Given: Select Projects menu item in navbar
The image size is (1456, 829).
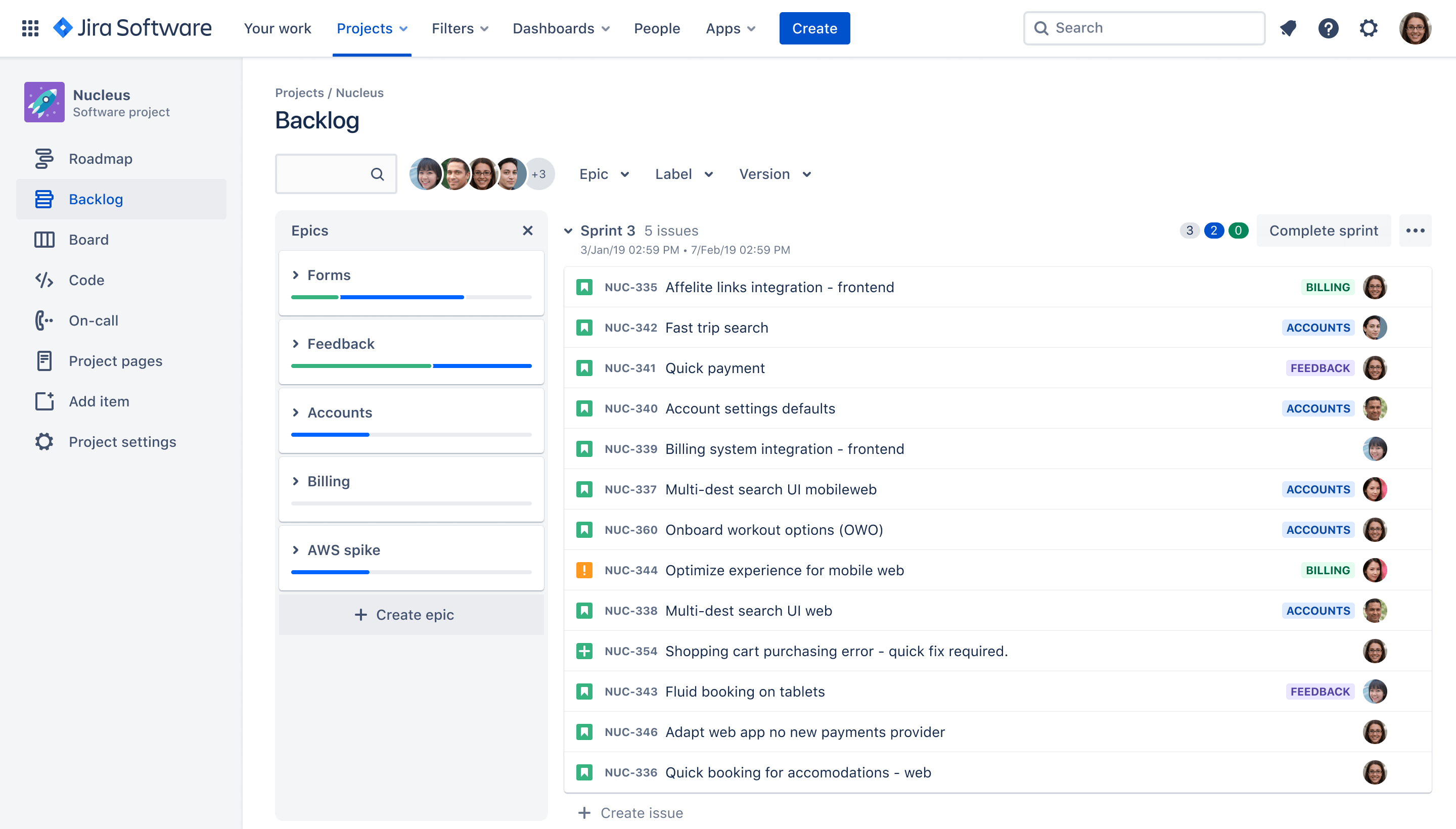Looking at the screenshot, I should pyautogui.click(x=372, y=28).
